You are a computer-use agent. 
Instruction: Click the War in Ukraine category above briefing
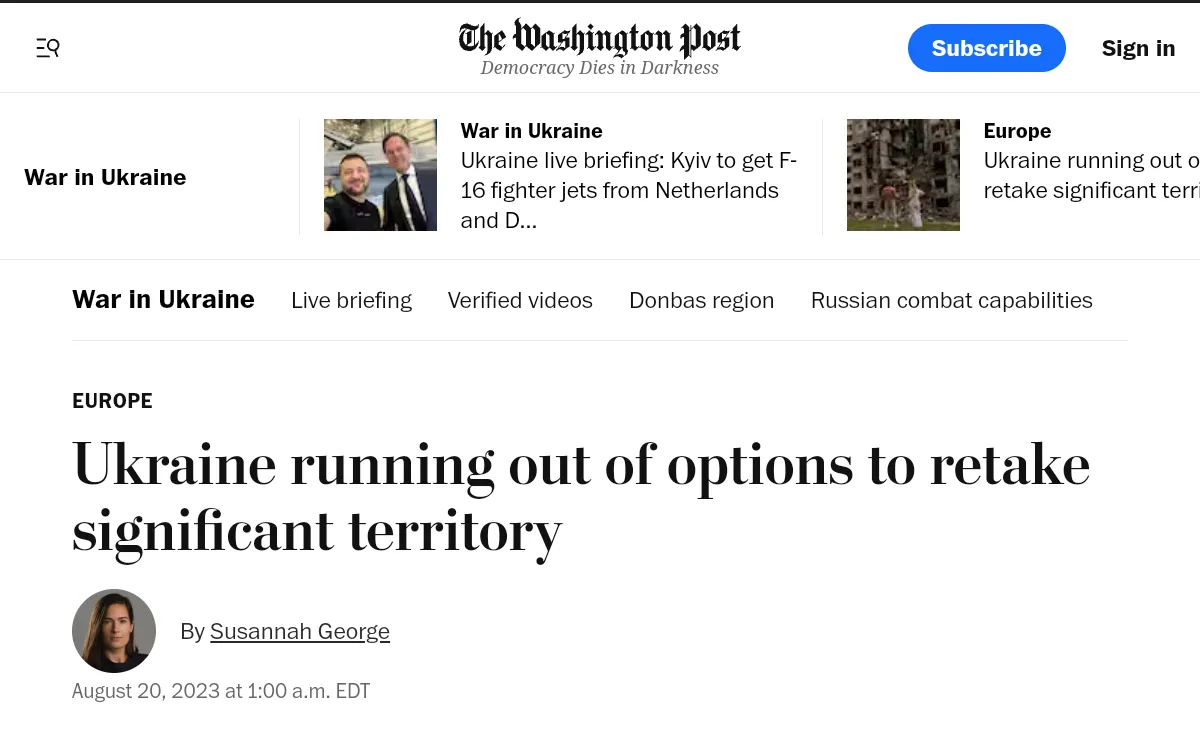[531, 131]
